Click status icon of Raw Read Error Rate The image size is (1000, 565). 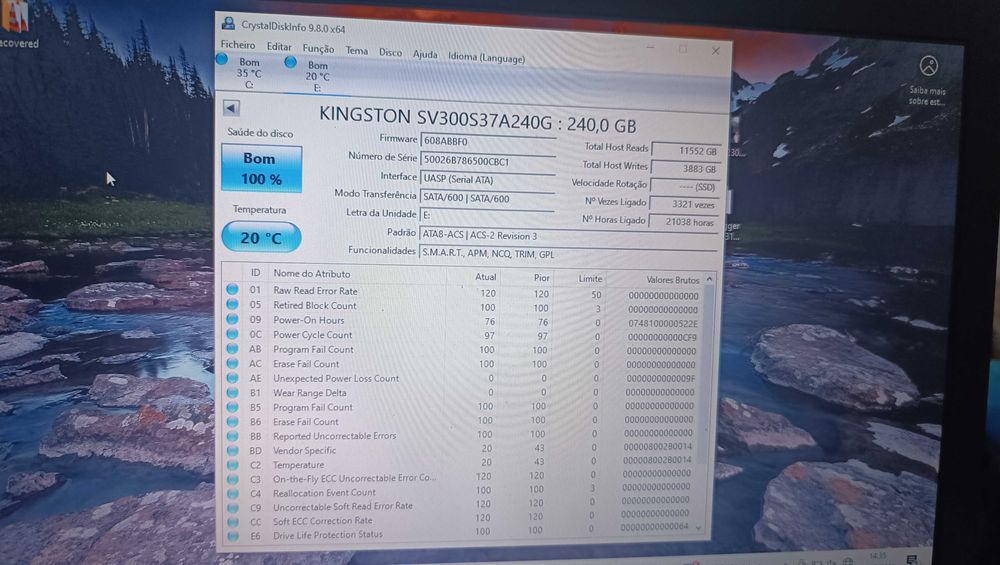coord(232,289)
